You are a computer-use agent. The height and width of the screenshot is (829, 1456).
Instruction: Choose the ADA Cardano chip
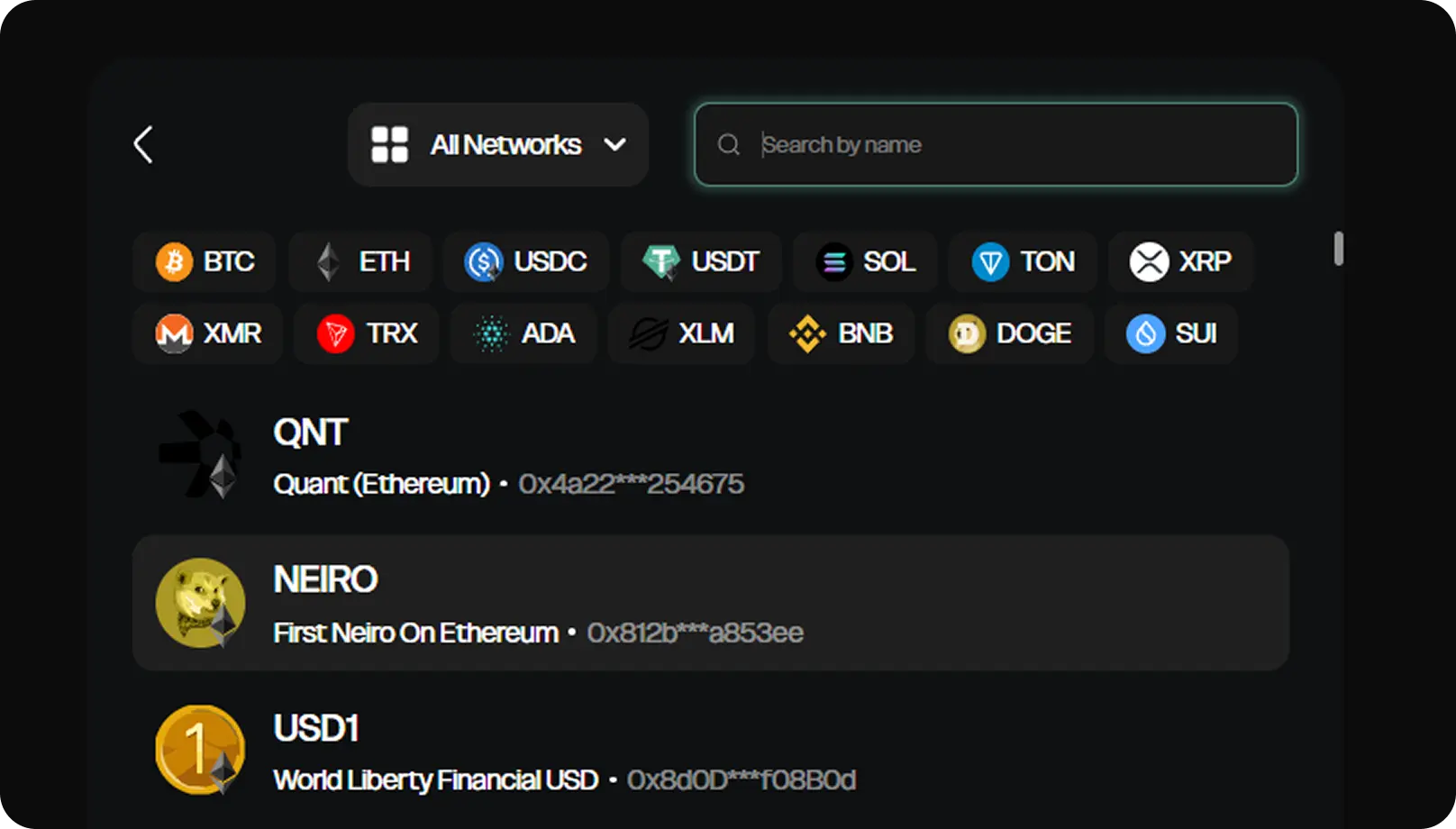[523, 333]
